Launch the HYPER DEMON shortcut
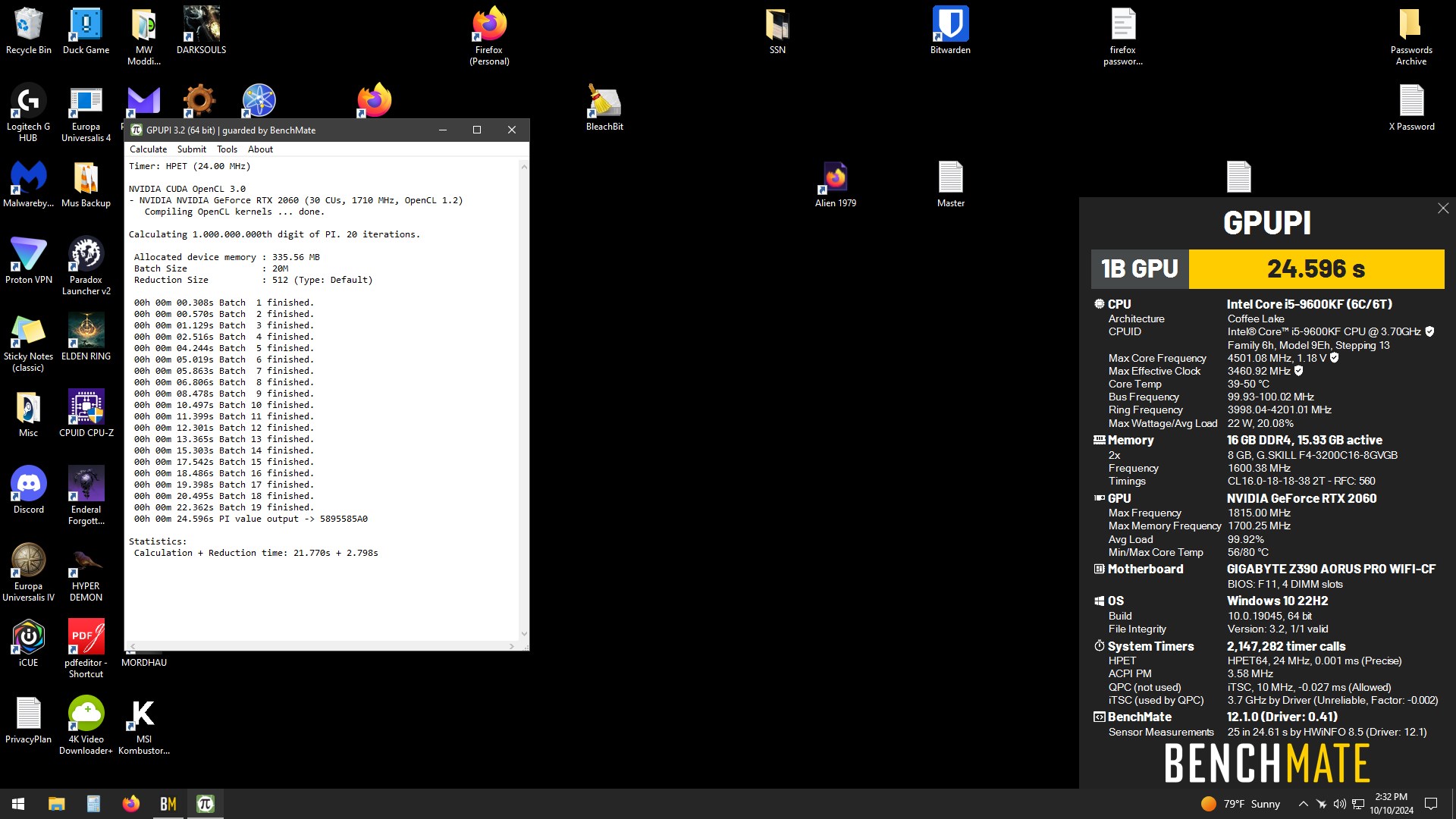 coord(86,573)
